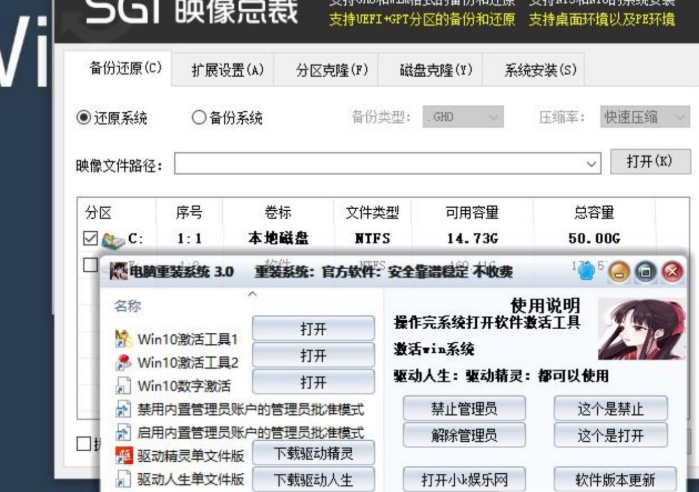Click the 名称 column header in file list
The width and height of the screenshot is (699, 492).
click(x=127, y=306)
